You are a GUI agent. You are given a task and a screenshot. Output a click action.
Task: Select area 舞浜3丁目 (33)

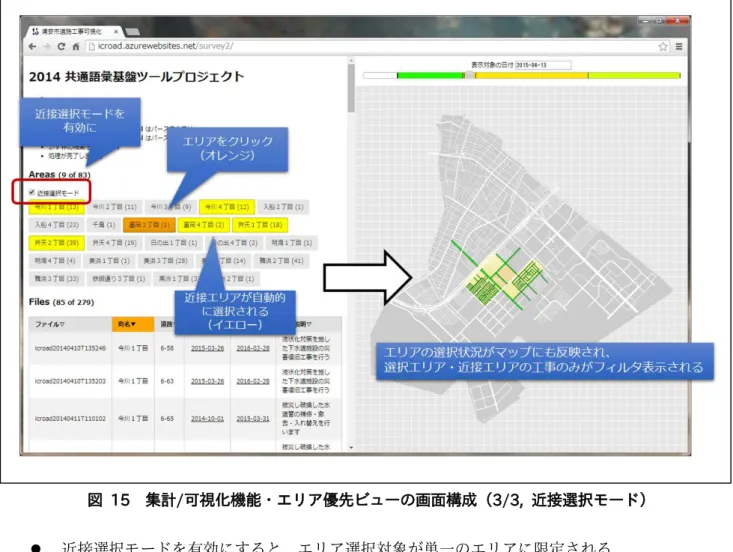click(57, 279)
